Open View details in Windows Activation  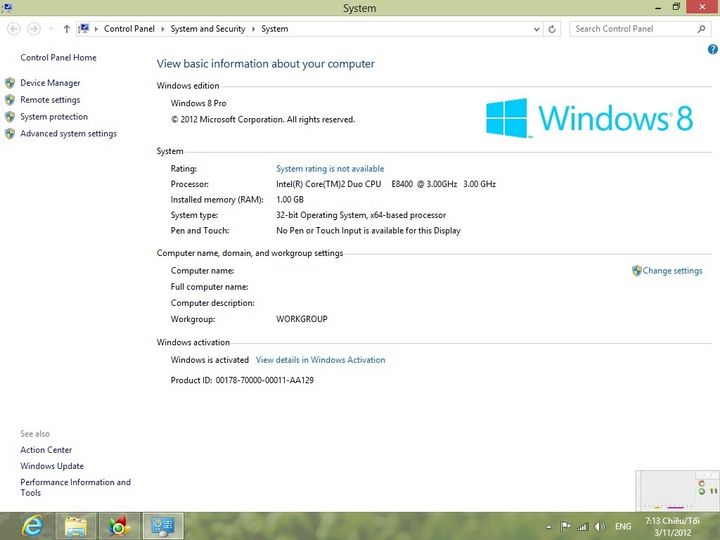(x=321, y=360)
